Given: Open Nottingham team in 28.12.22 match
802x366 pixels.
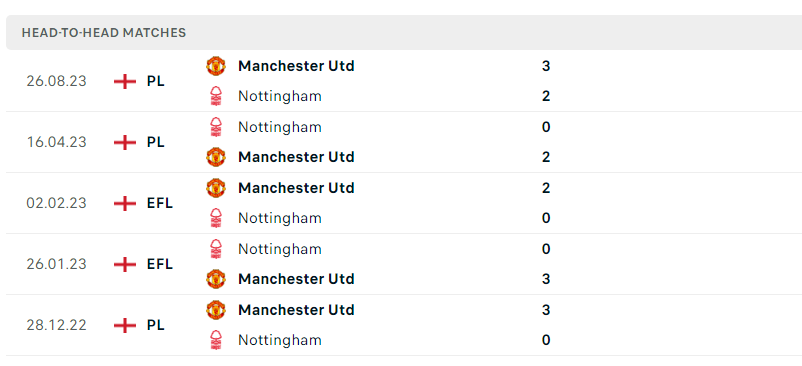Looking at the screenshot, I should coord(280,340).
